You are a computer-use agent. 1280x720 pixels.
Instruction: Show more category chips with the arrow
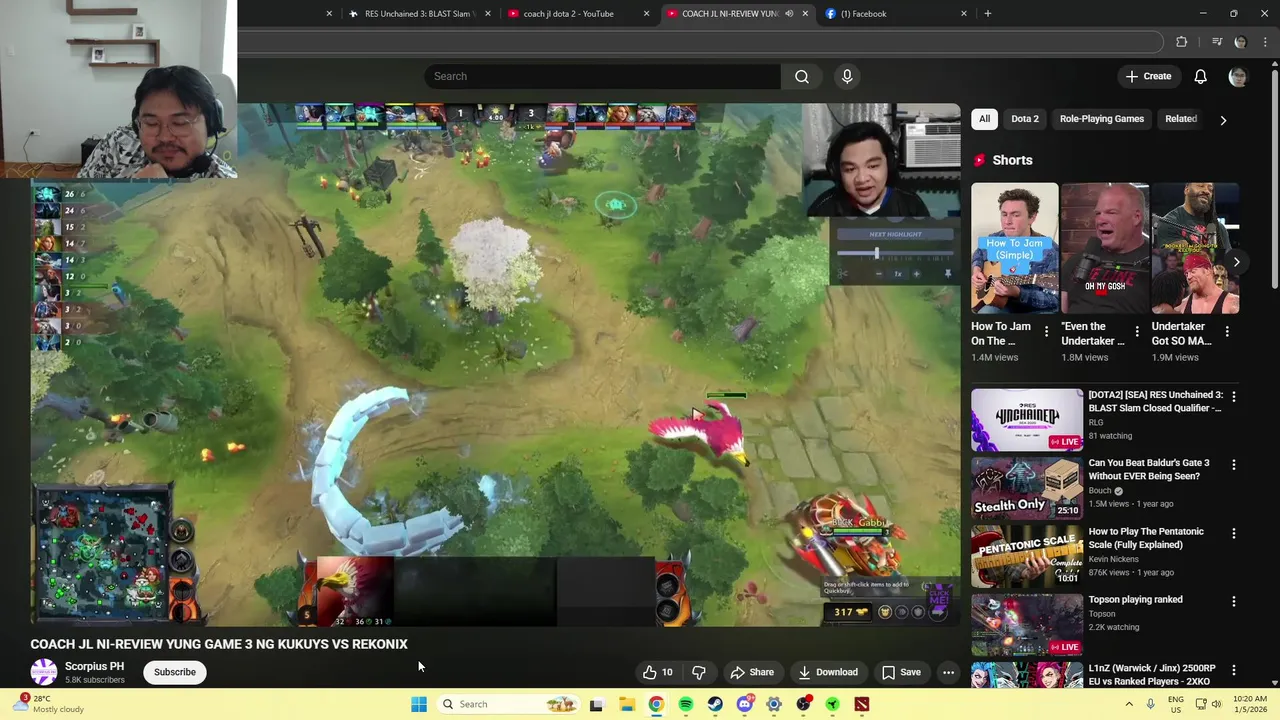[1223, 120]
